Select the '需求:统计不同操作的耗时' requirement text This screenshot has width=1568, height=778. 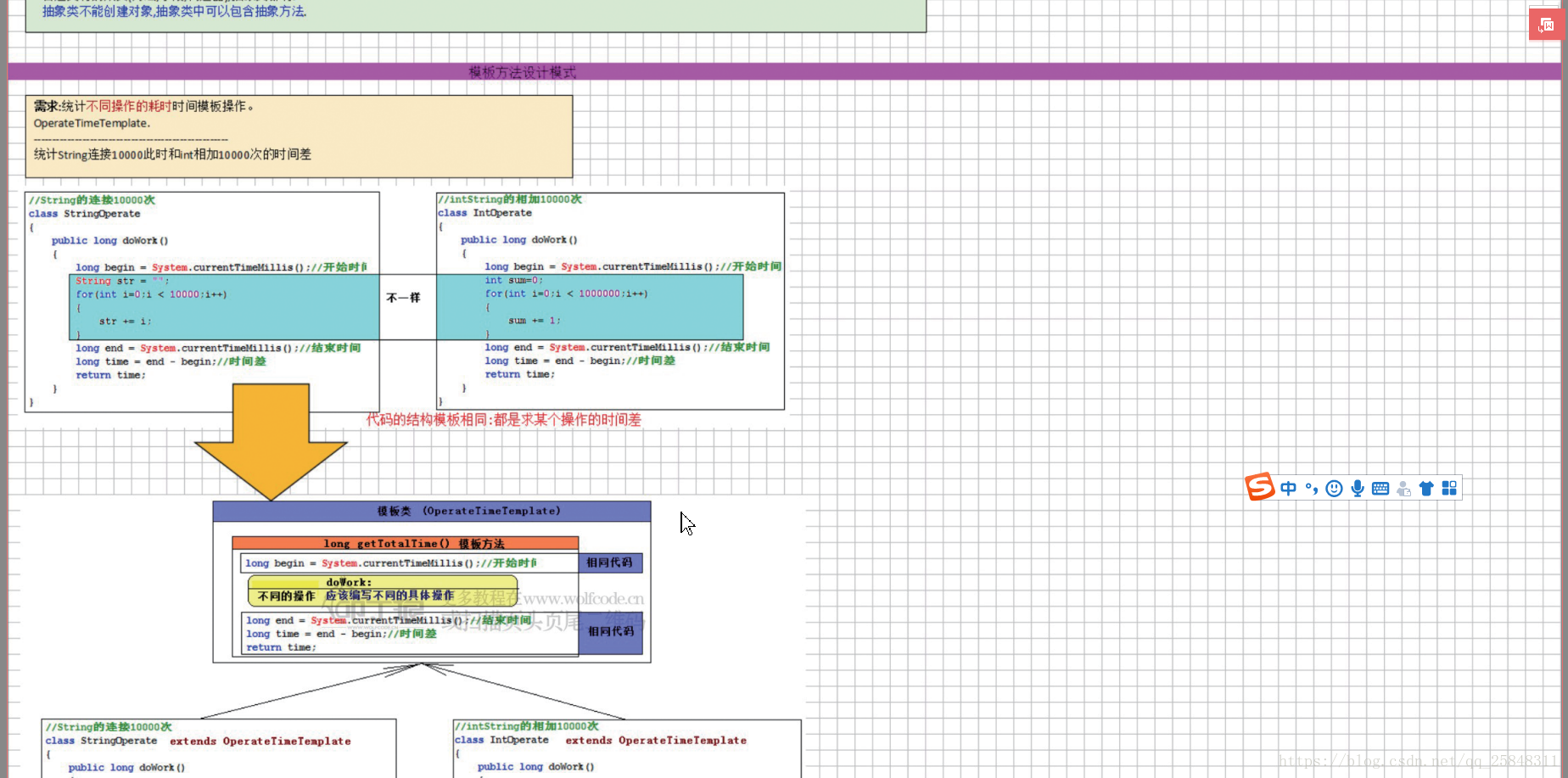103,106
